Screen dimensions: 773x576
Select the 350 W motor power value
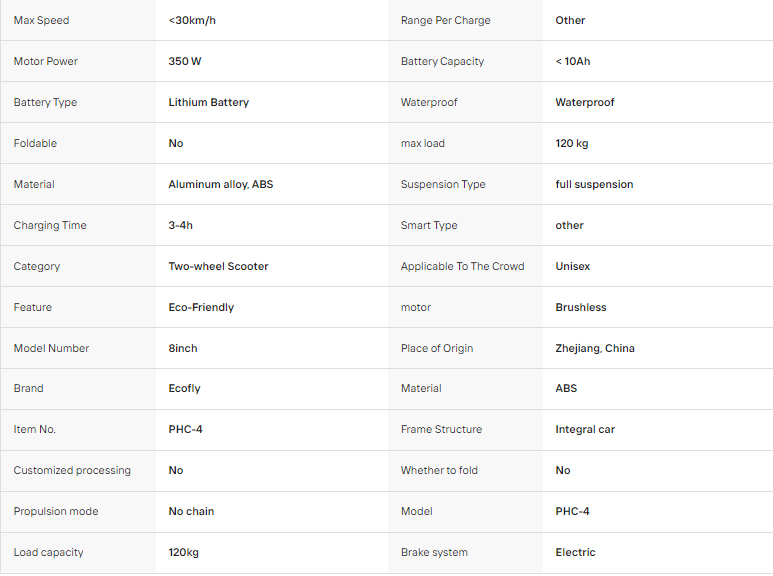point(185,61)
